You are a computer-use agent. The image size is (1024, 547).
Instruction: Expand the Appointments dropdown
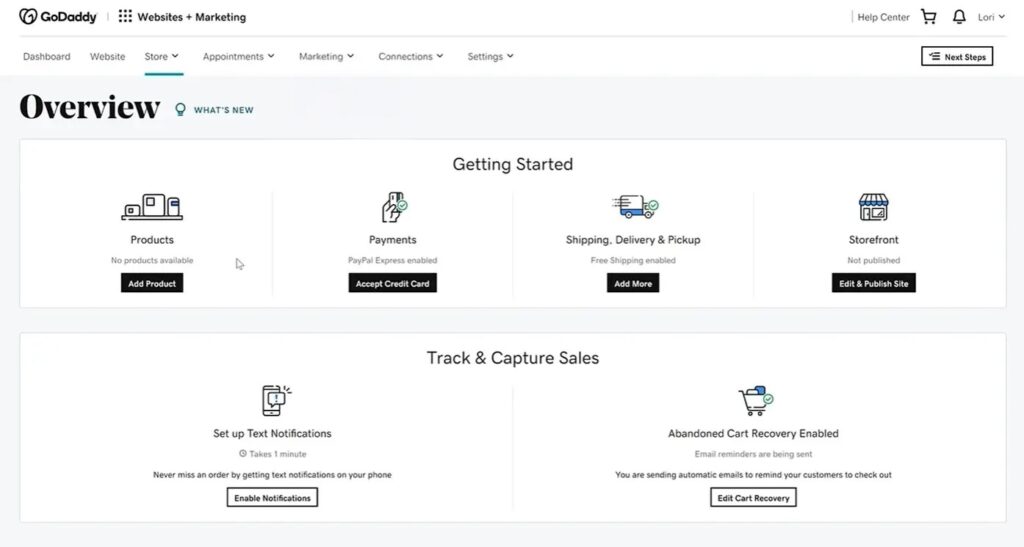tap(238, 56)
